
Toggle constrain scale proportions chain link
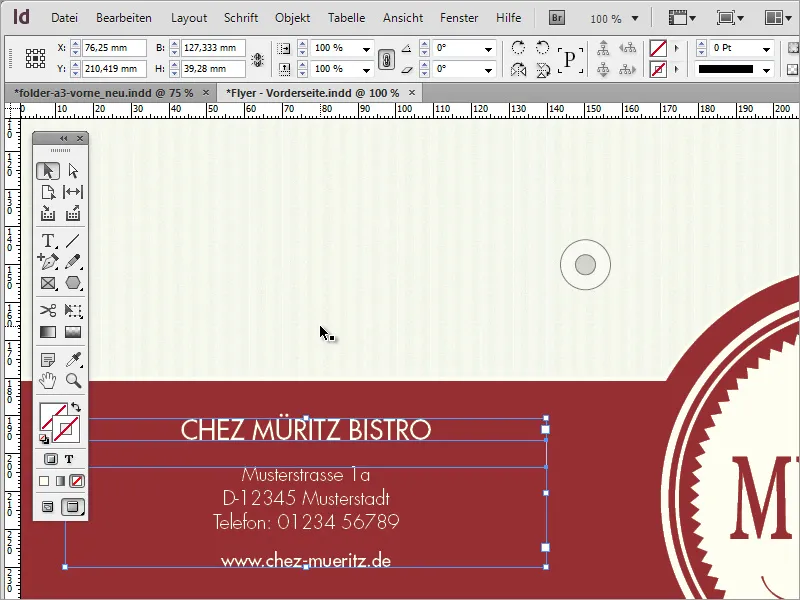coord(386,59)
